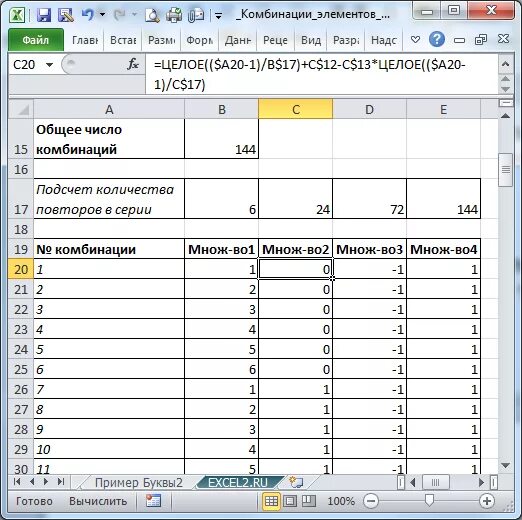This screenshot has width=522, height=520.
Task: Select cell D17 containing 72
Action: pos(369,199)
